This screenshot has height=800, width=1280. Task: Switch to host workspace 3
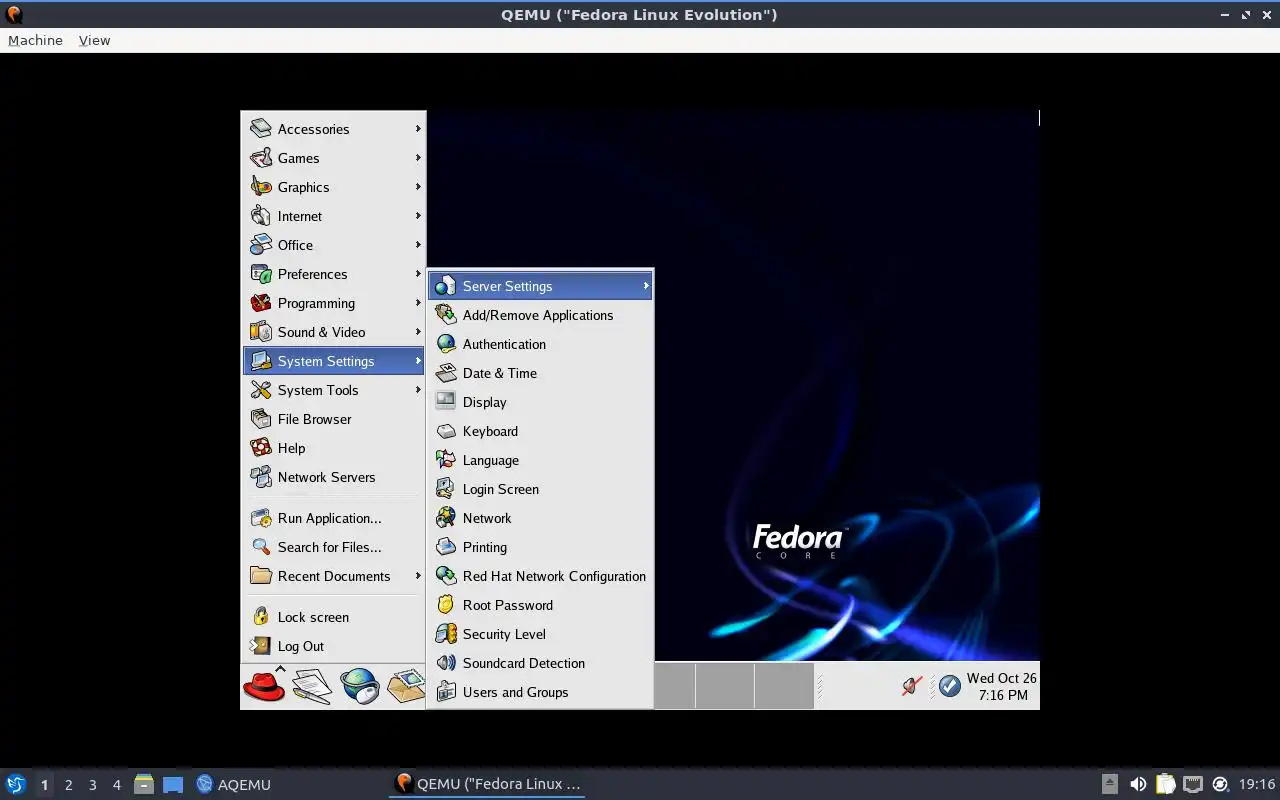click(x=93, y=785)
